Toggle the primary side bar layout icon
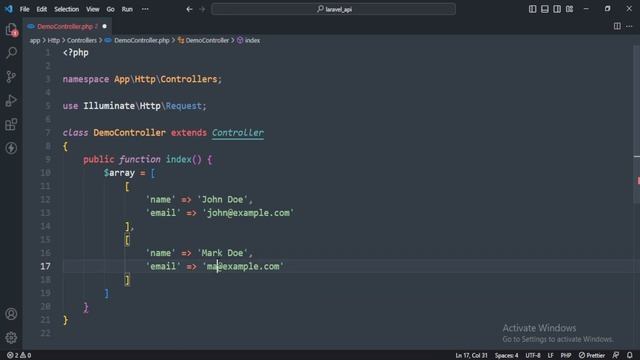Image resolution: width=640 pixels, height=360 pixels. (x=532, y=9)
